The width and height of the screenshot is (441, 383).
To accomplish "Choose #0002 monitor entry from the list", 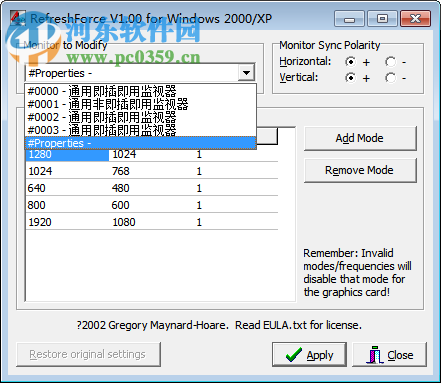I will [x=141, y=117].
